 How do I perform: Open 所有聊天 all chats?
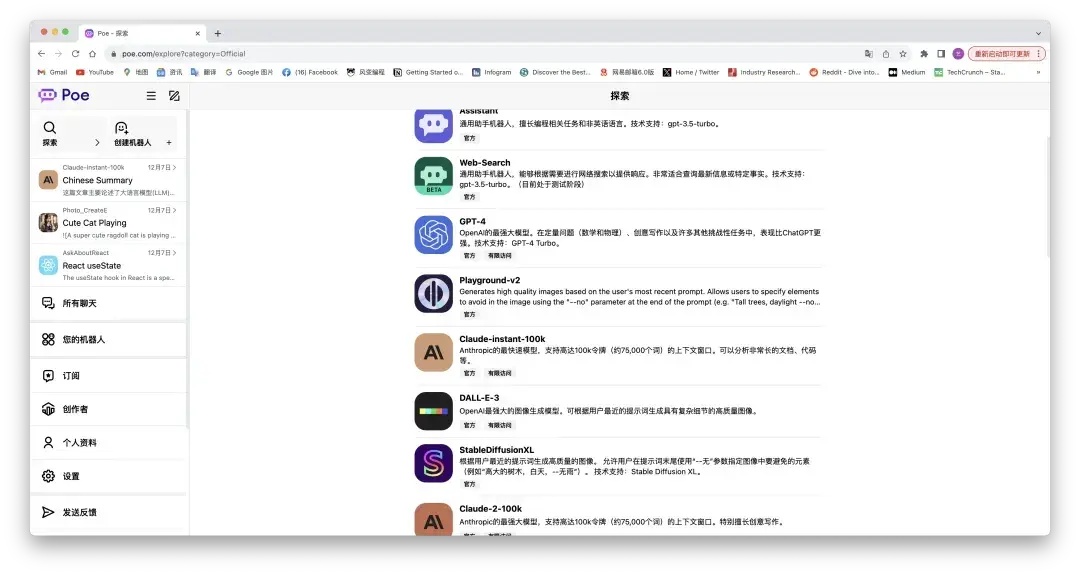(108, 303)
